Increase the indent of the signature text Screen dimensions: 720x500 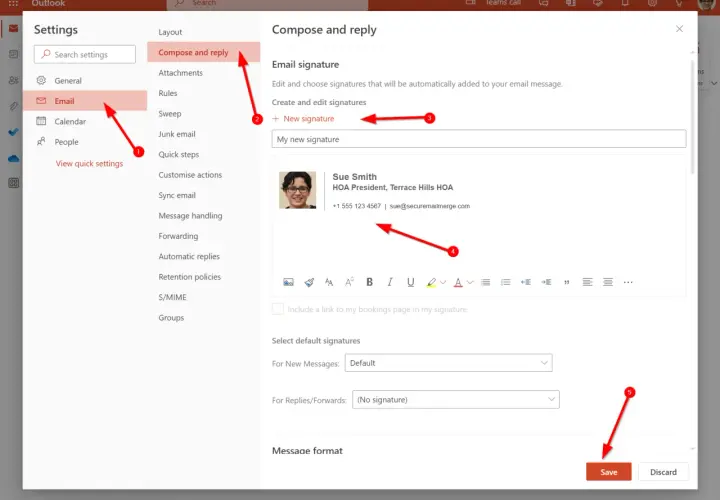point(546,282)
